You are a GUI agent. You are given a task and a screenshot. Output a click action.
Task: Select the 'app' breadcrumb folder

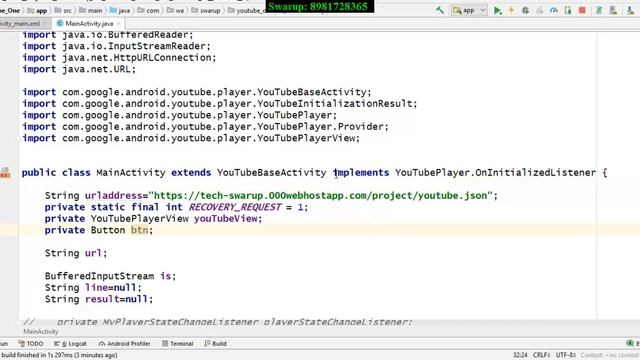tap(38, 11)
